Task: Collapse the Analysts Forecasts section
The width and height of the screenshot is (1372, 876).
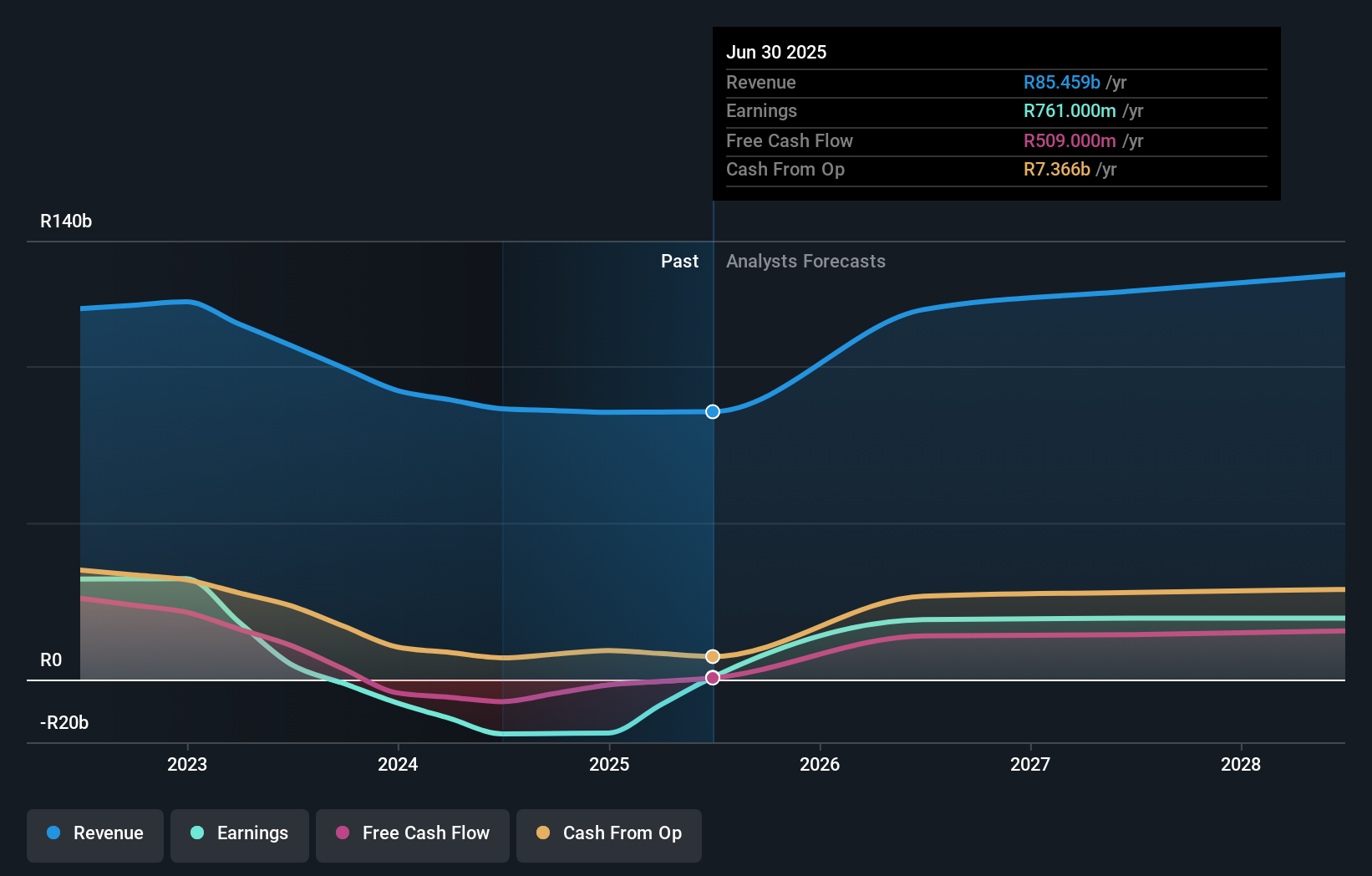Action: (x=805, y=261)
